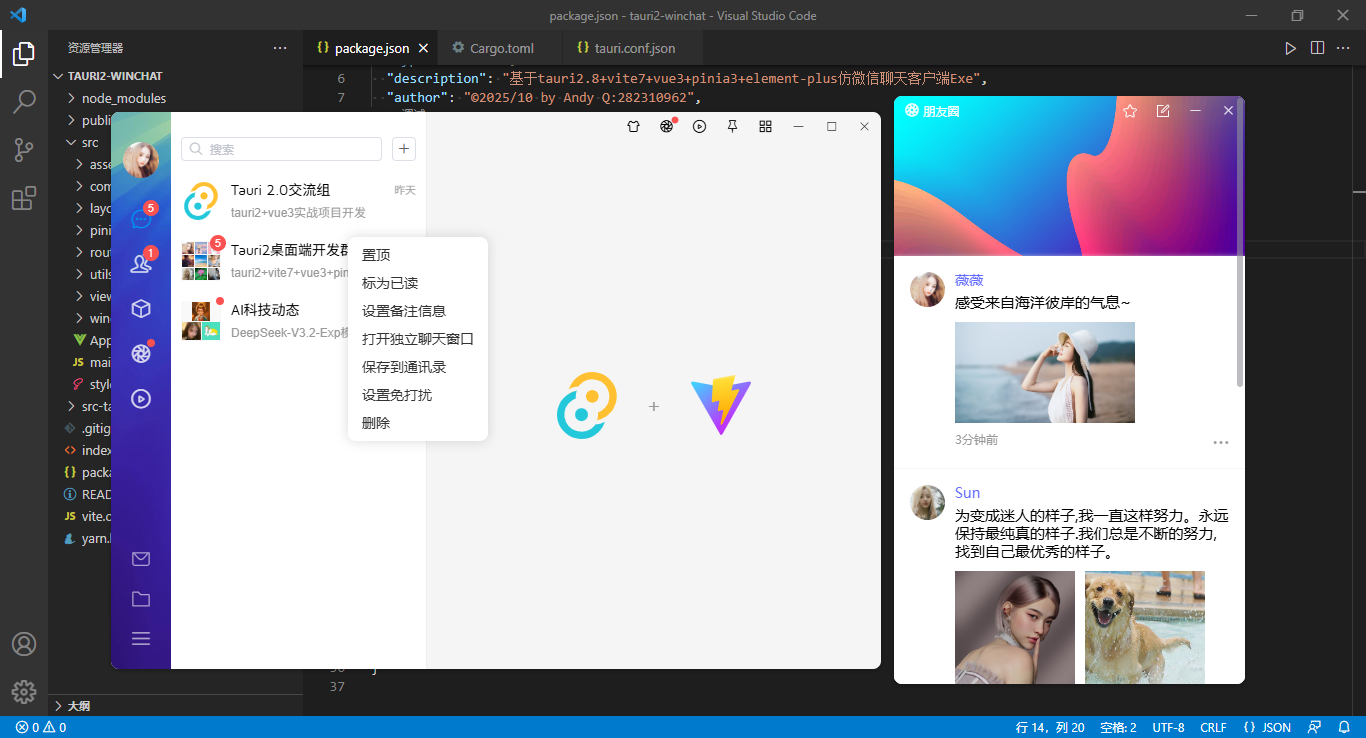Change encoding via UTF-8 in status bar
Image resolution: width=1366 pixels, height=738 pixels.
pos(1168,727)
